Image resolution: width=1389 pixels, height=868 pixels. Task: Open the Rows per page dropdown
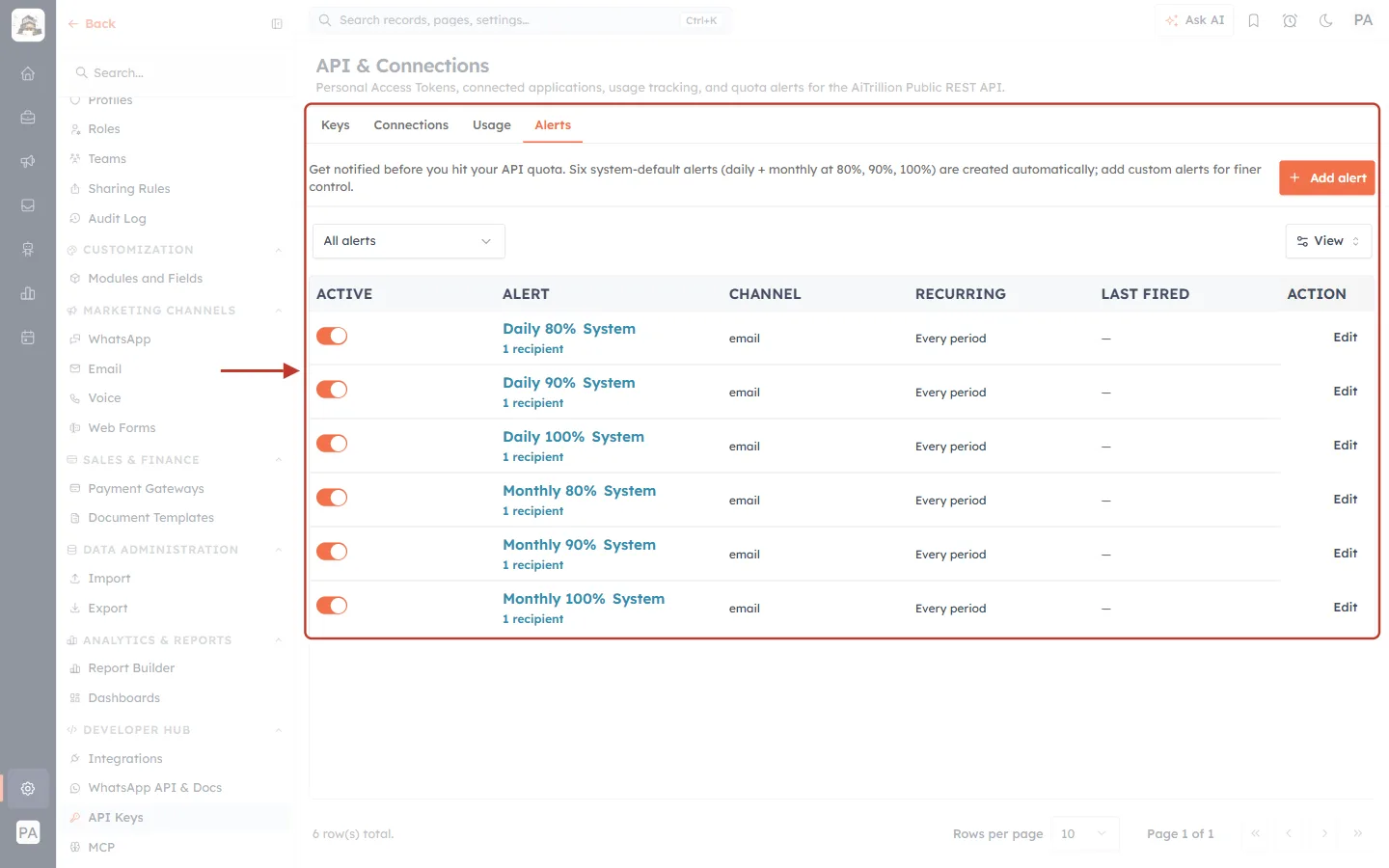1084,833
